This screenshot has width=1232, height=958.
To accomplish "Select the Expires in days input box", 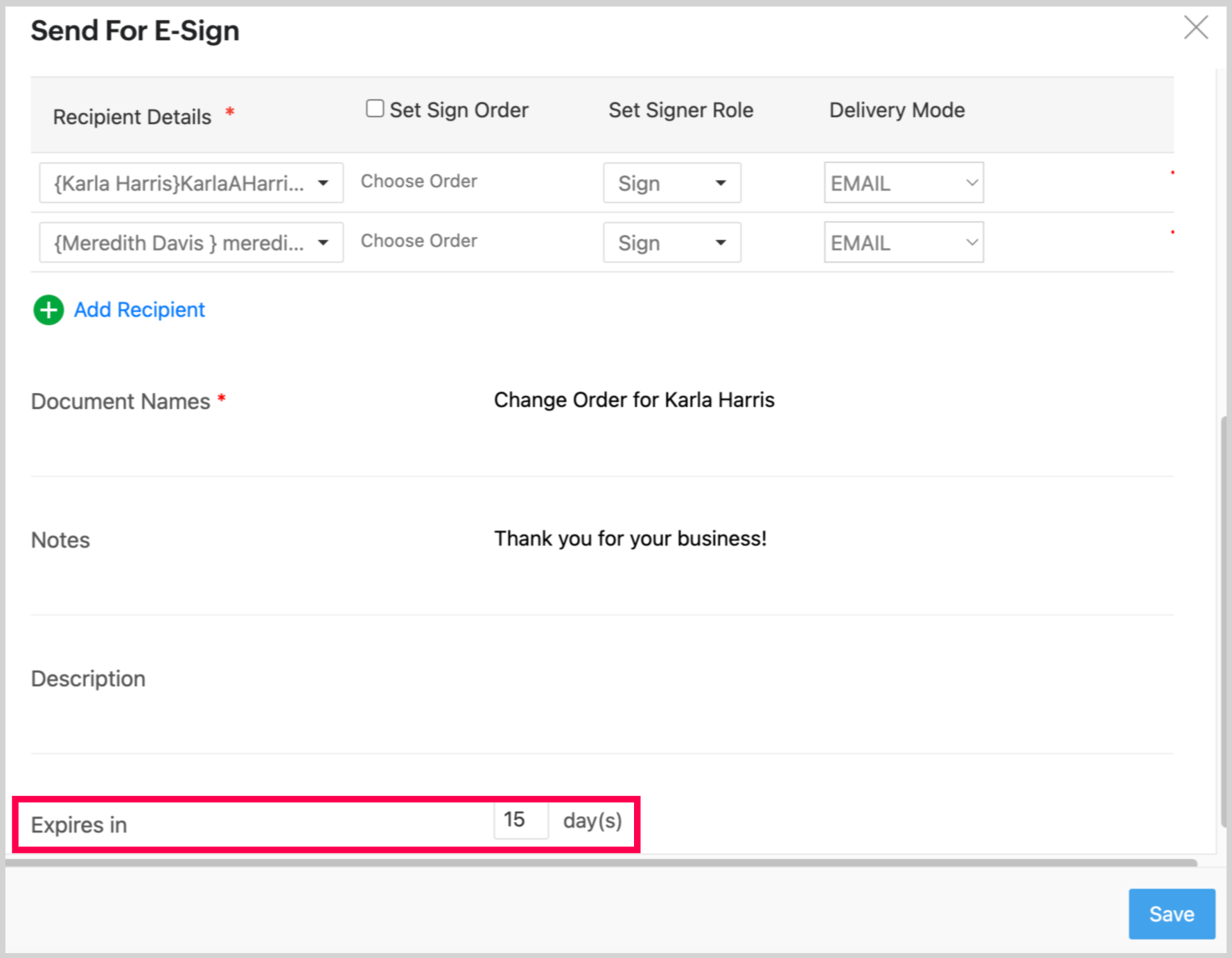I will click(x=520, y=821).
